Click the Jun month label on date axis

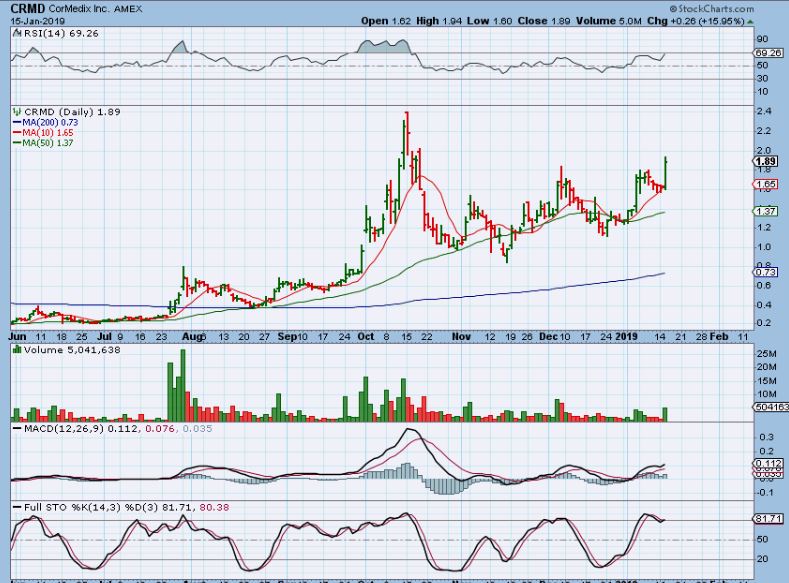point(18,337)
